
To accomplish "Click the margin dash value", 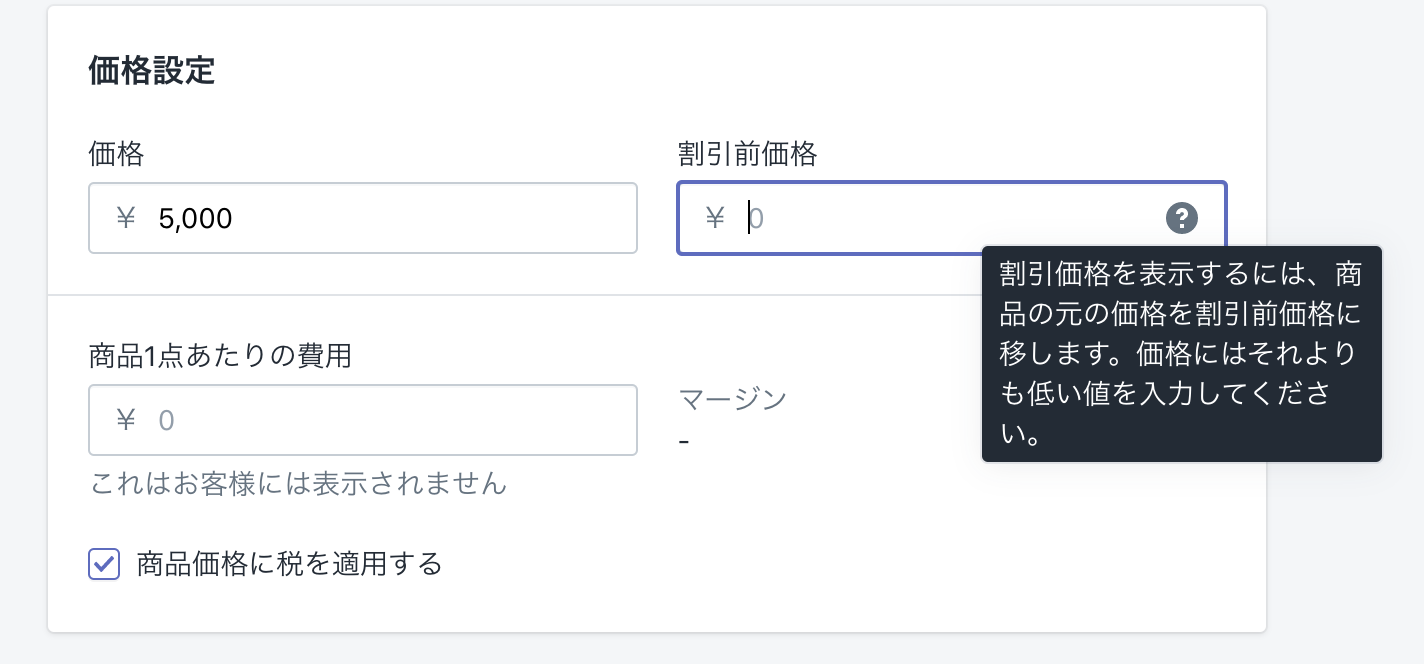I will tap(683, 441).
